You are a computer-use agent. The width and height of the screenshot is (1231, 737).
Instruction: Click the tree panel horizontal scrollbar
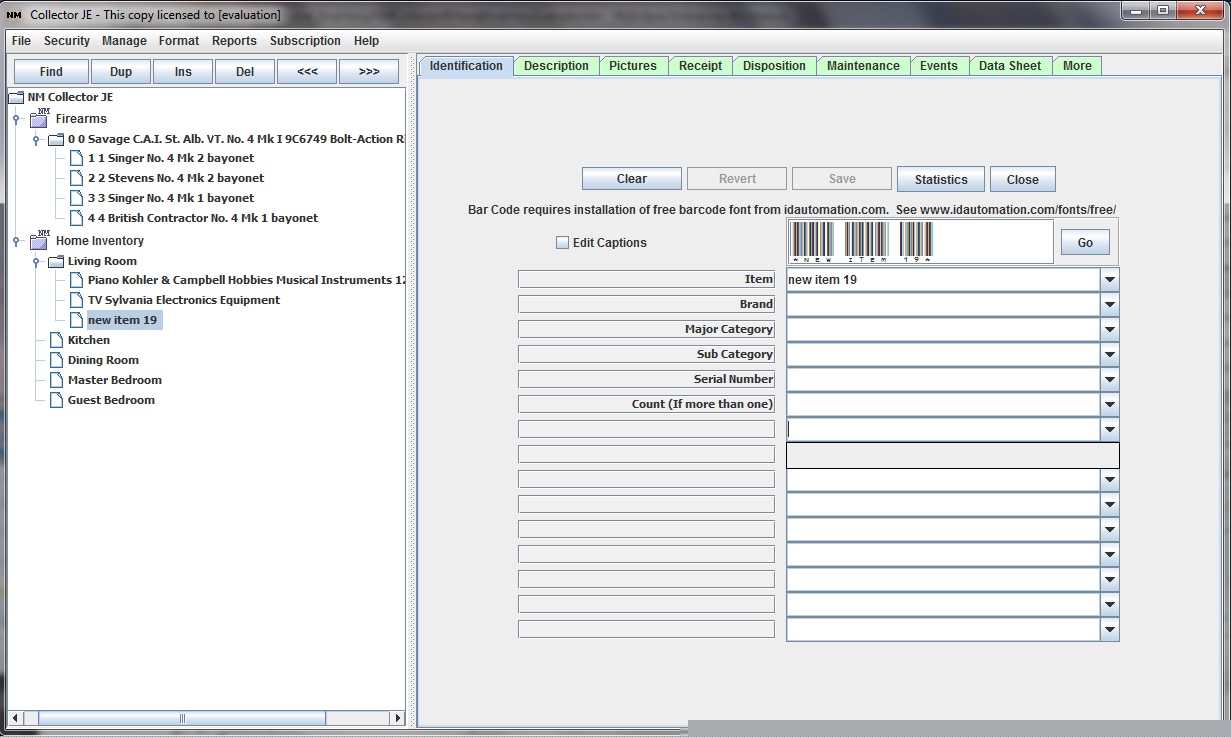click(x=180, y=718)
